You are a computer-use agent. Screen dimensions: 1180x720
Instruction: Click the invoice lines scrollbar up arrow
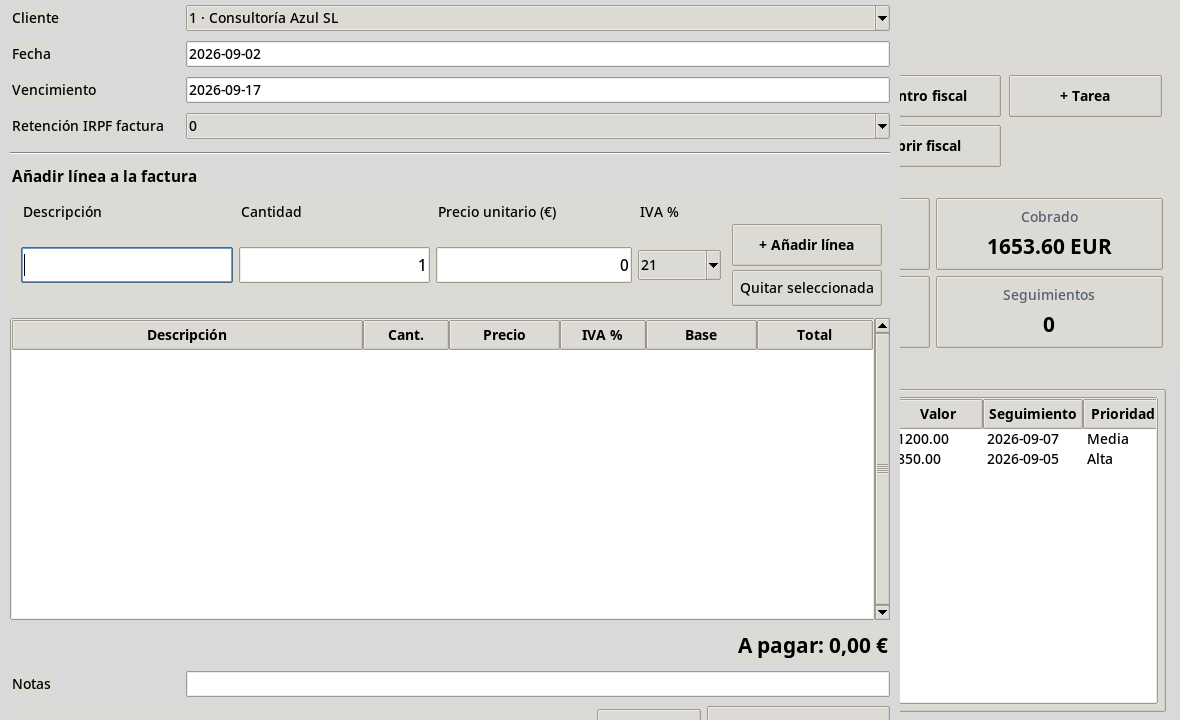[882, 326]
